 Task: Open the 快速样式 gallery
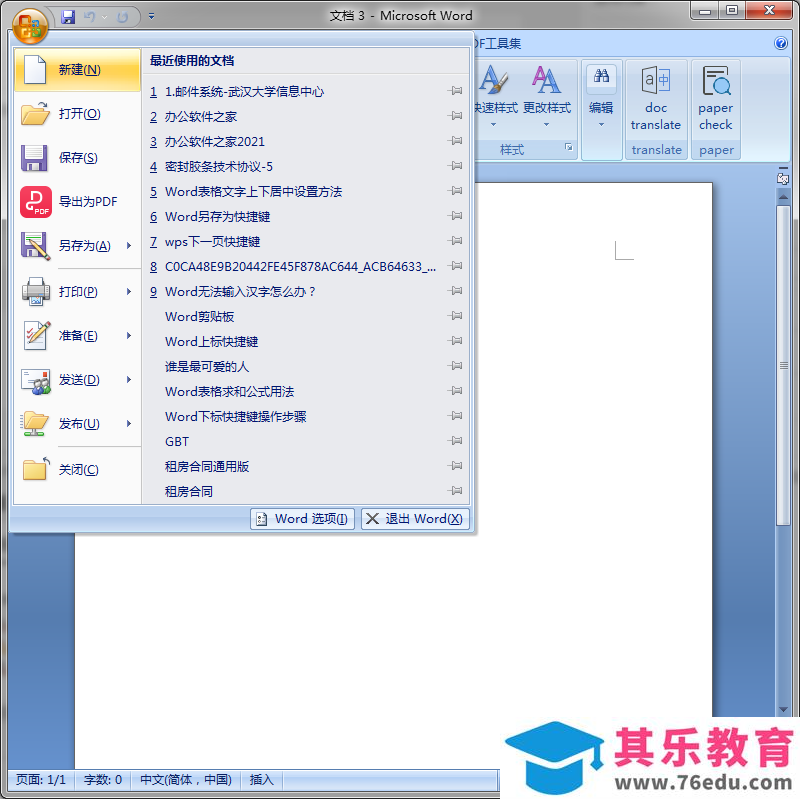495,96
